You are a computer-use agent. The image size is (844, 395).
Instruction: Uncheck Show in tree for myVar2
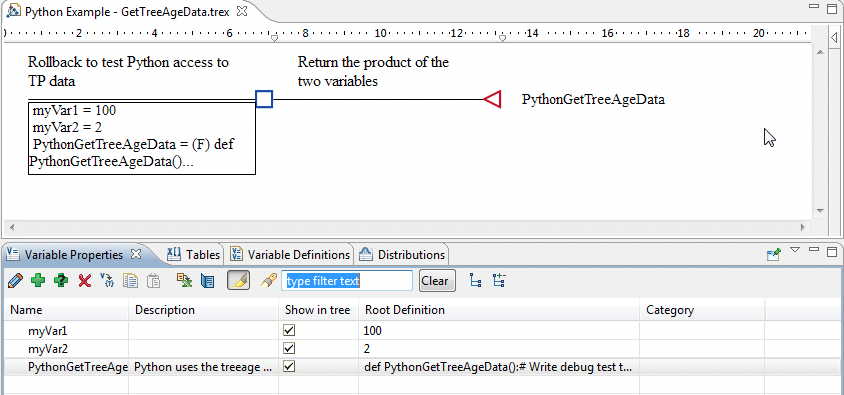pyautogui.click(x=290, y=348)
